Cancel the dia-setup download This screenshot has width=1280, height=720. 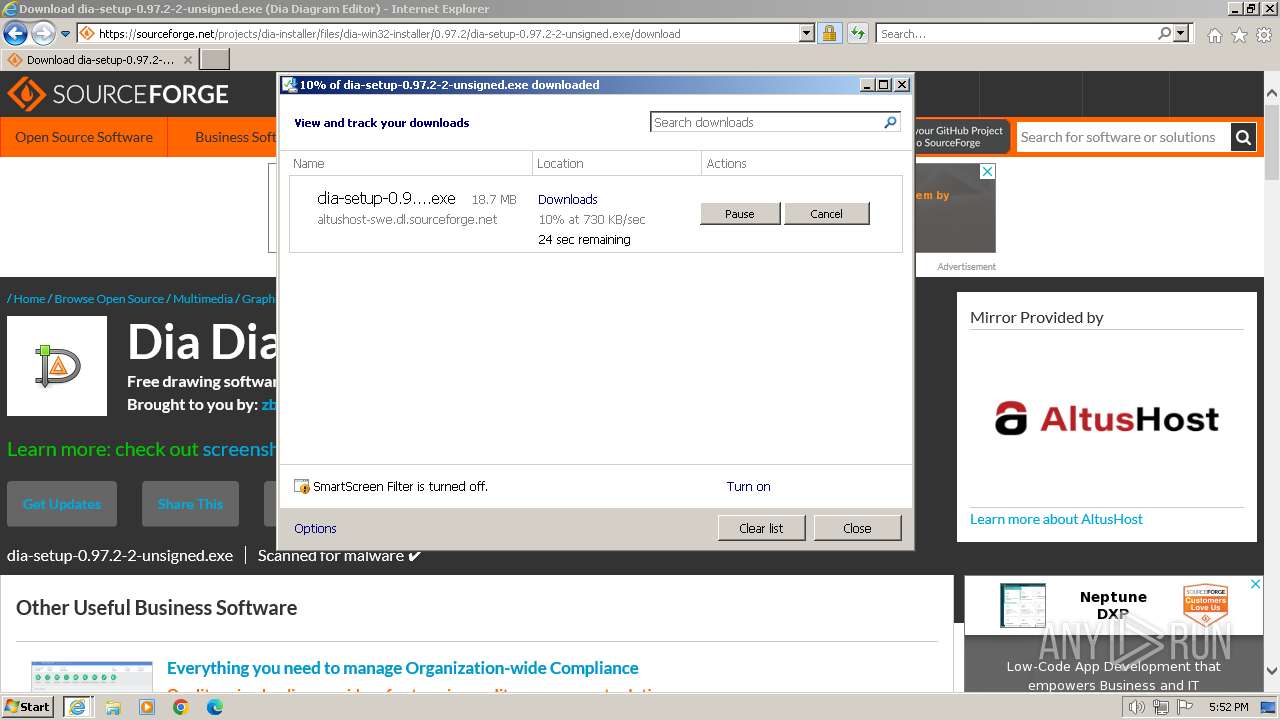pos(827,214)
